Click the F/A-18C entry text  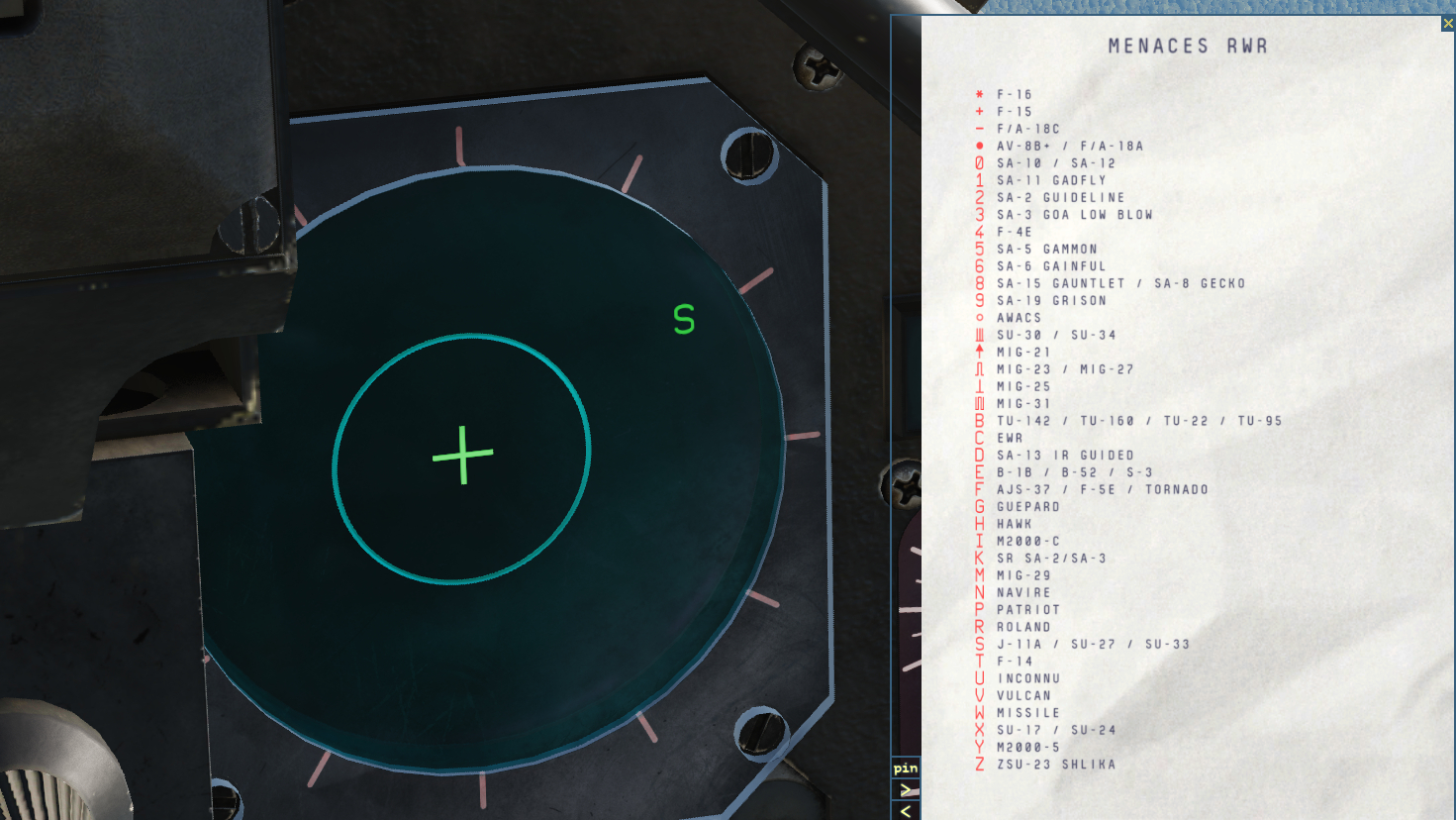pos(1028,129)
